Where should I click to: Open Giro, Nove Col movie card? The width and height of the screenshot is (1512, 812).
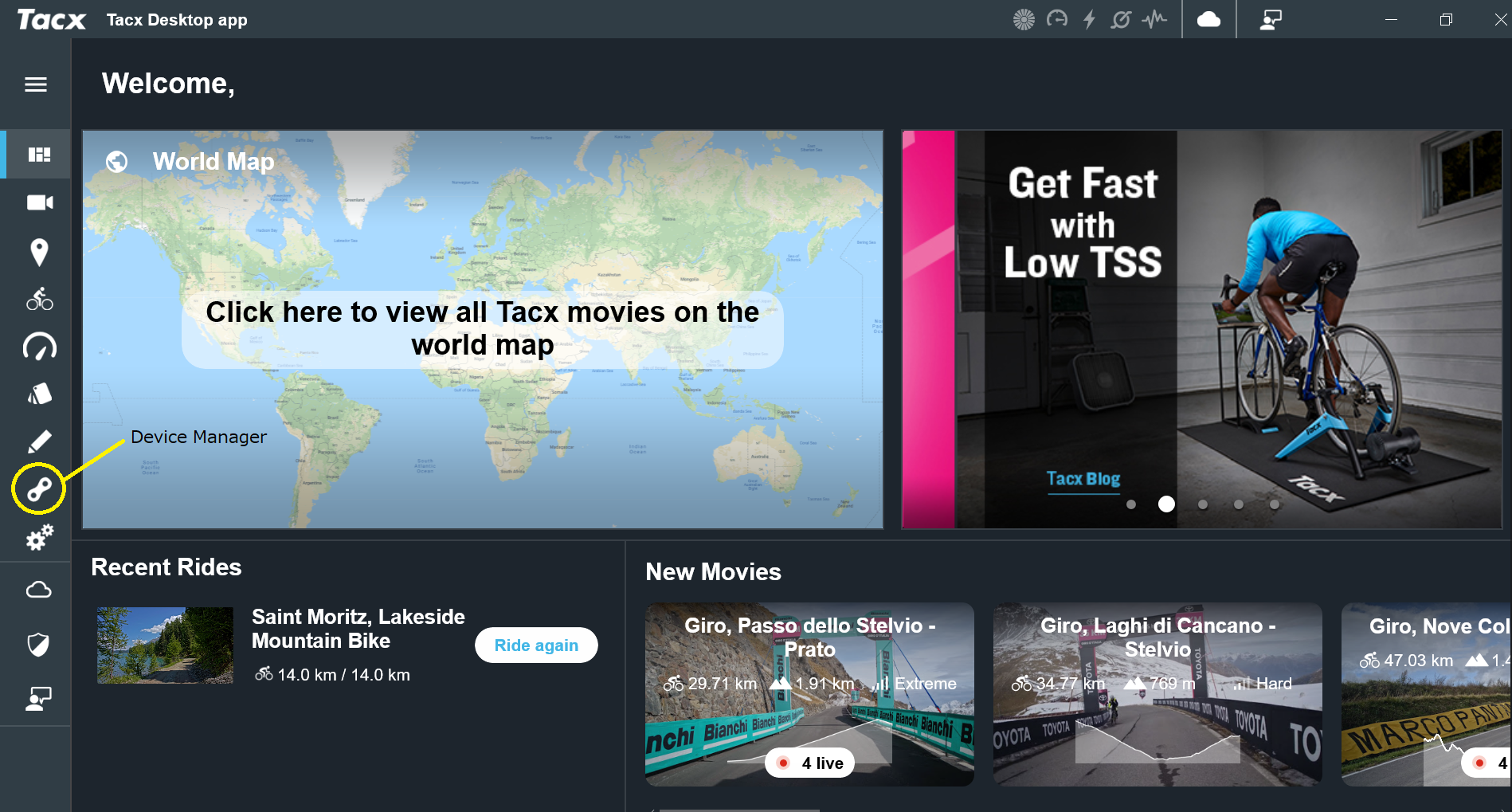tap(1426, 694)
